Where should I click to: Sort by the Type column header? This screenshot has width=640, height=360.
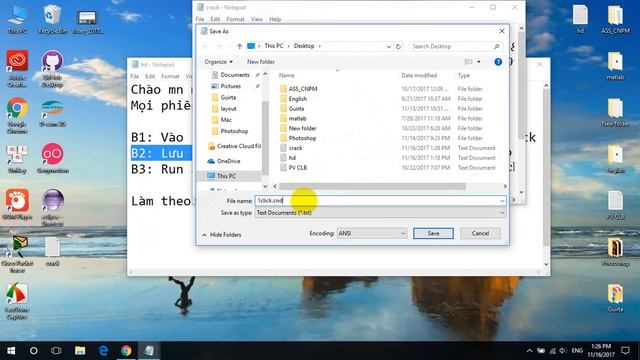[464, 76]
